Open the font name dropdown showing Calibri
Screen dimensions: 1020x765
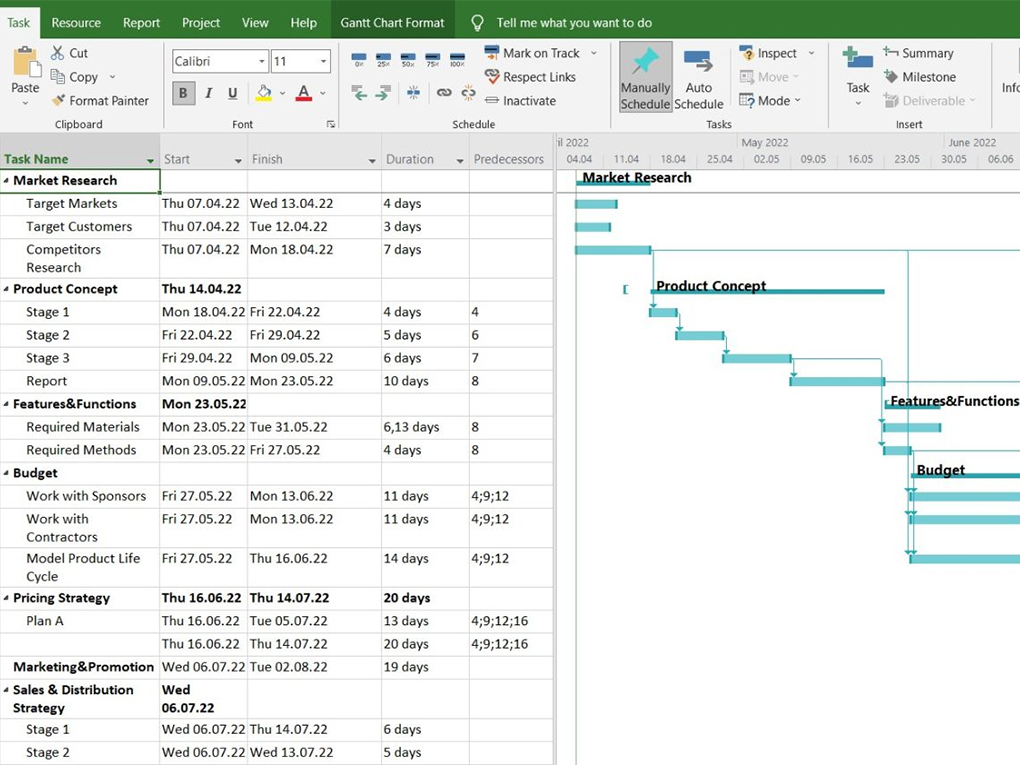point(220,62)
